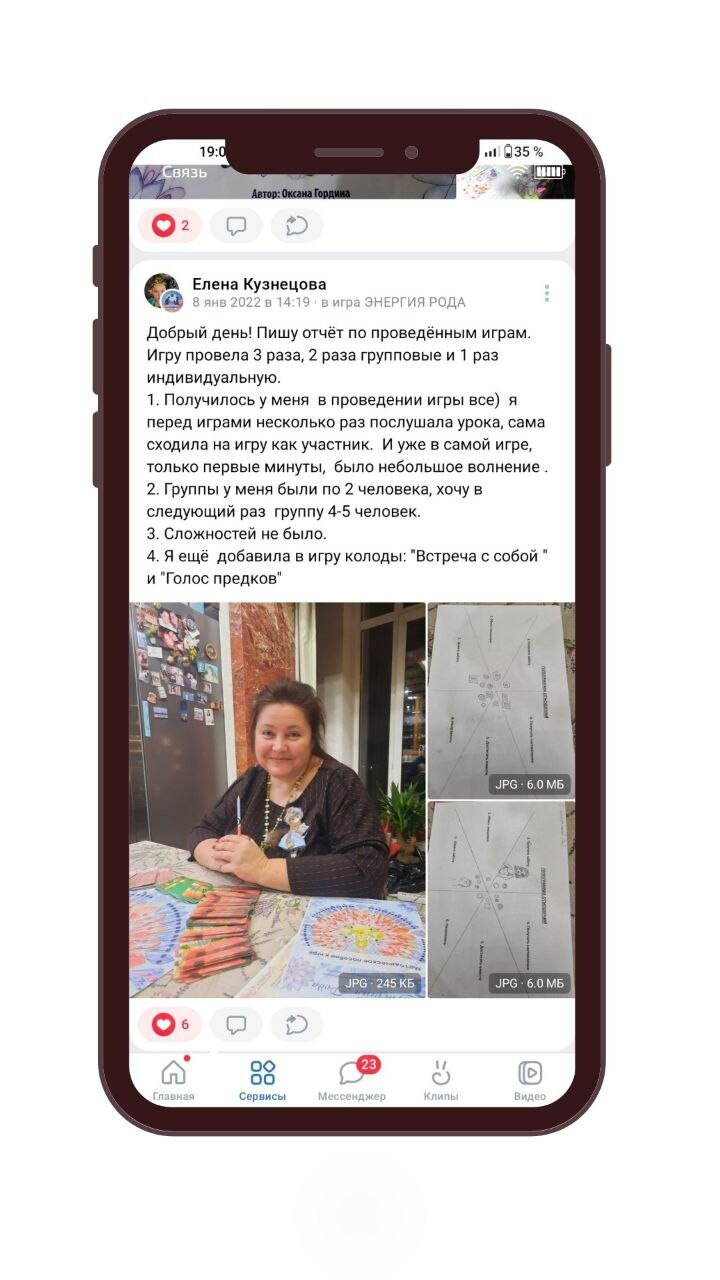This screenshot has height=1280, width=720.
Task: Open comments on Elena Kuznetsova's post
Action: (x=236, y=1024)
